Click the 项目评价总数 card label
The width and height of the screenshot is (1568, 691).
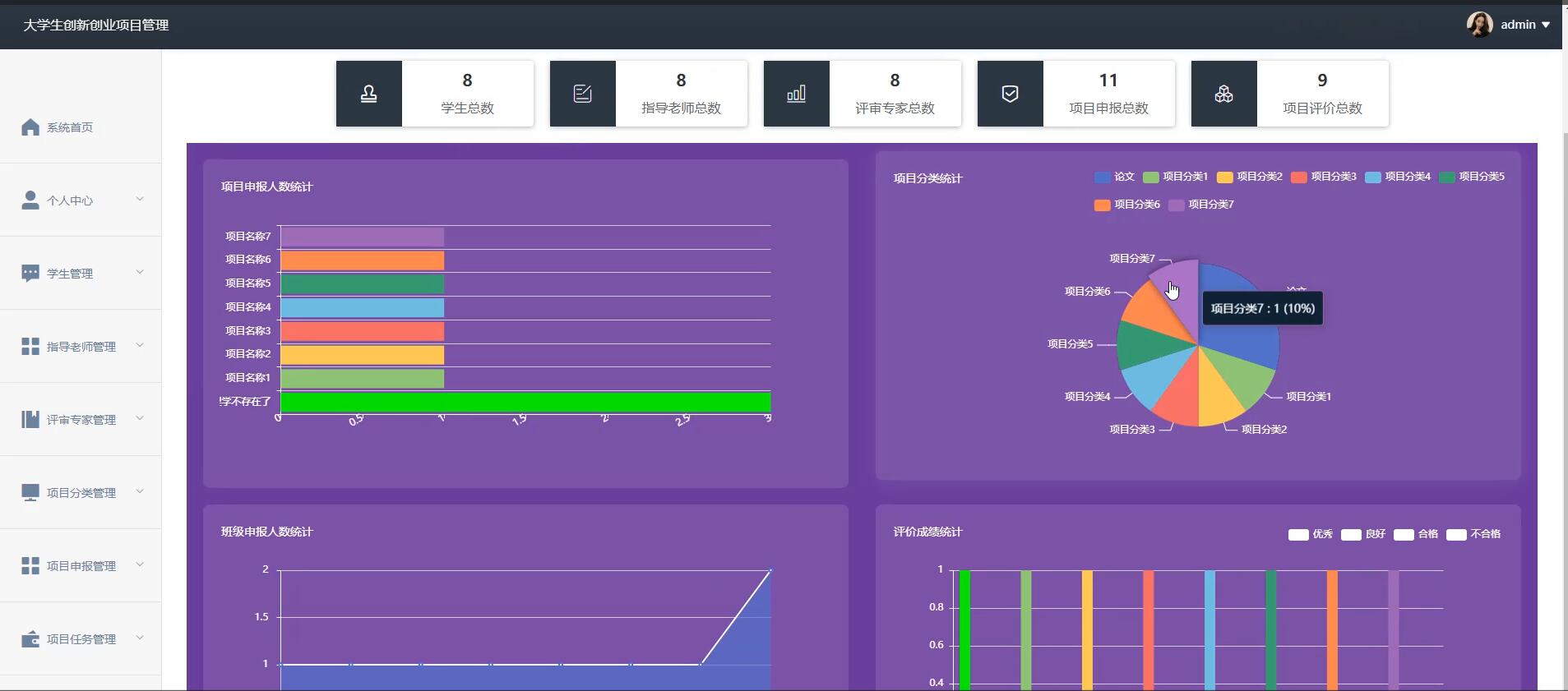click(1322, 108)
